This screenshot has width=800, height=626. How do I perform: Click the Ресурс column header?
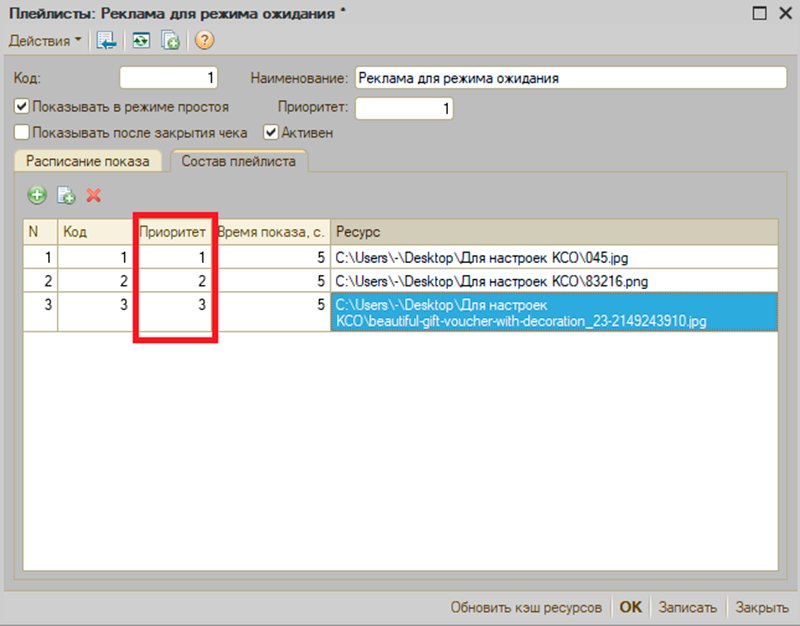[554, 232]
